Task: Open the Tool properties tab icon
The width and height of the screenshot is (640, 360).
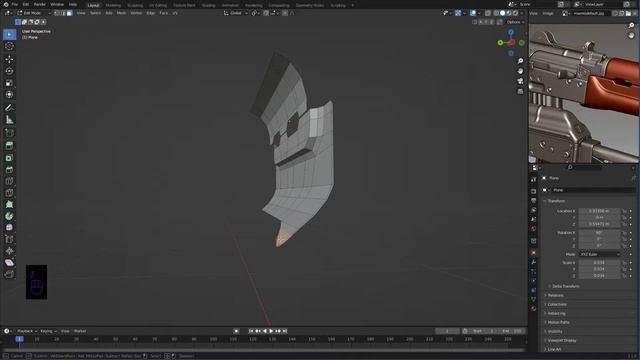Action: [533, 180]
